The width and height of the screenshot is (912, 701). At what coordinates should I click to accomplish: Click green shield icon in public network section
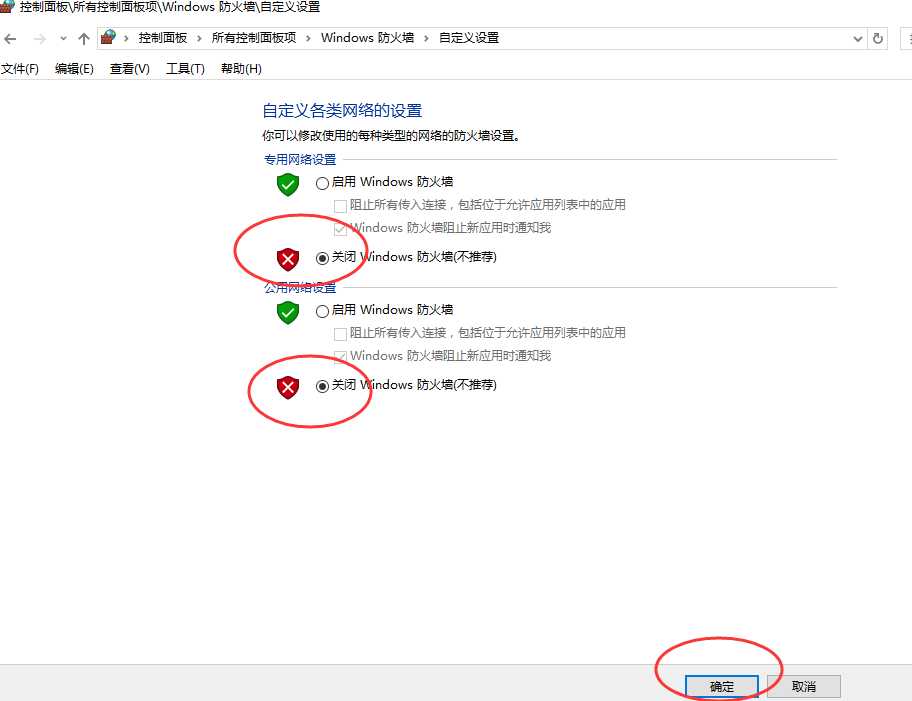(x=287, y=312)
